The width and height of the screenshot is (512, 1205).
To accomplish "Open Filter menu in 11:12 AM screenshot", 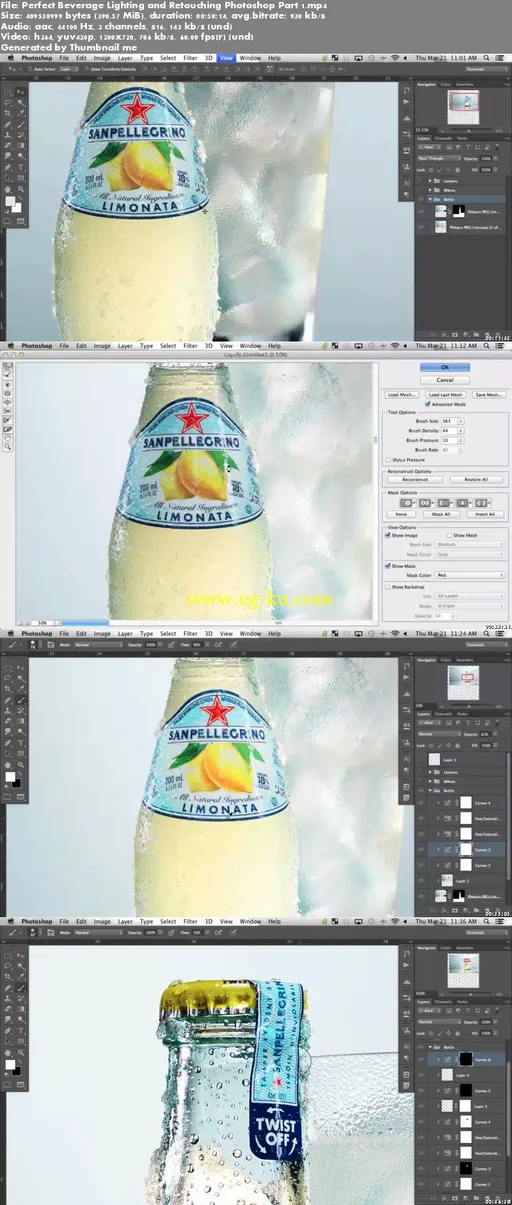I will click(190, 345).
